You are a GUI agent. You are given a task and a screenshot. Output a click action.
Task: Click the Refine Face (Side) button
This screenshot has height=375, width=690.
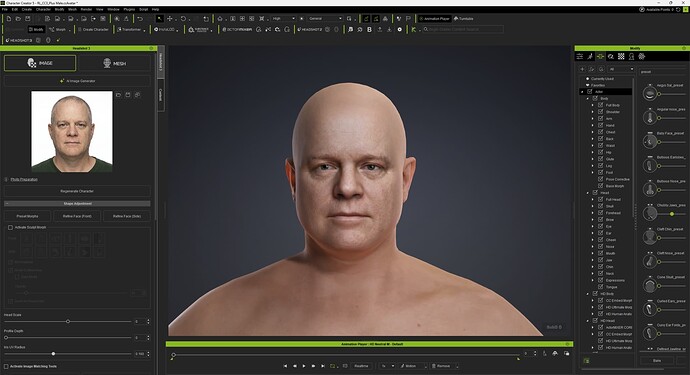pos(127,216)
